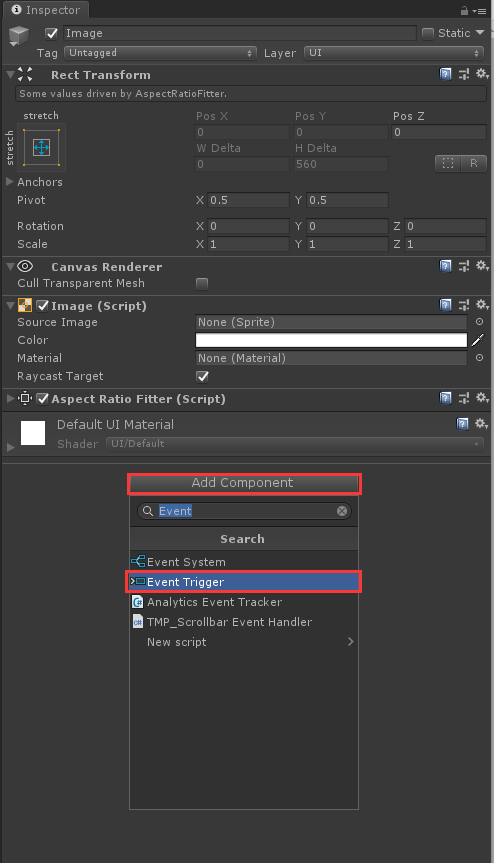This screenshot has width=494, height=863.
Task: Toggle the Static checkbox
Action: click(x=427, y=34)
